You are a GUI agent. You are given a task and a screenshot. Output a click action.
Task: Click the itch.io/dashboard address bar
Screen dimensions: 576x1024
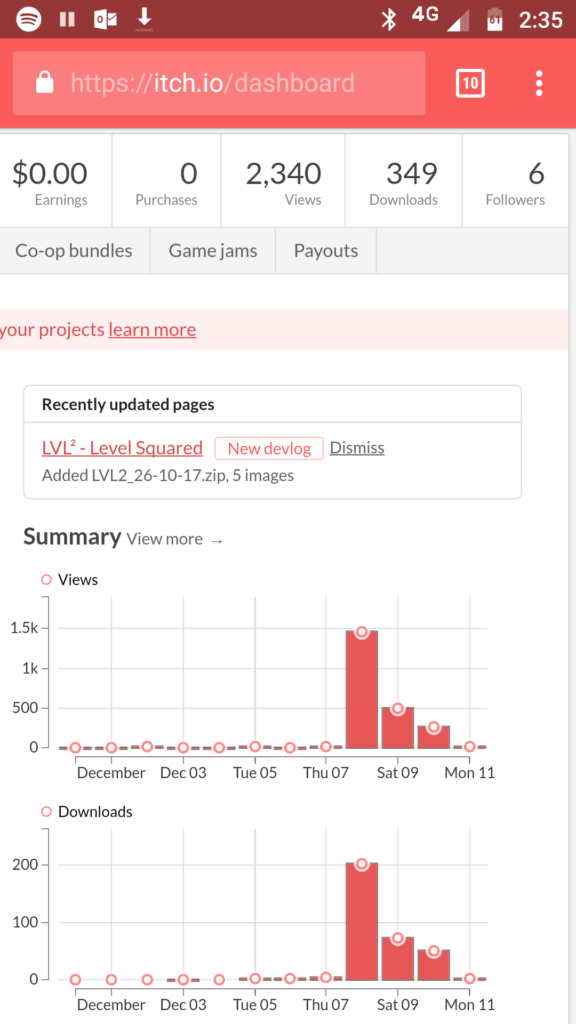219,83
